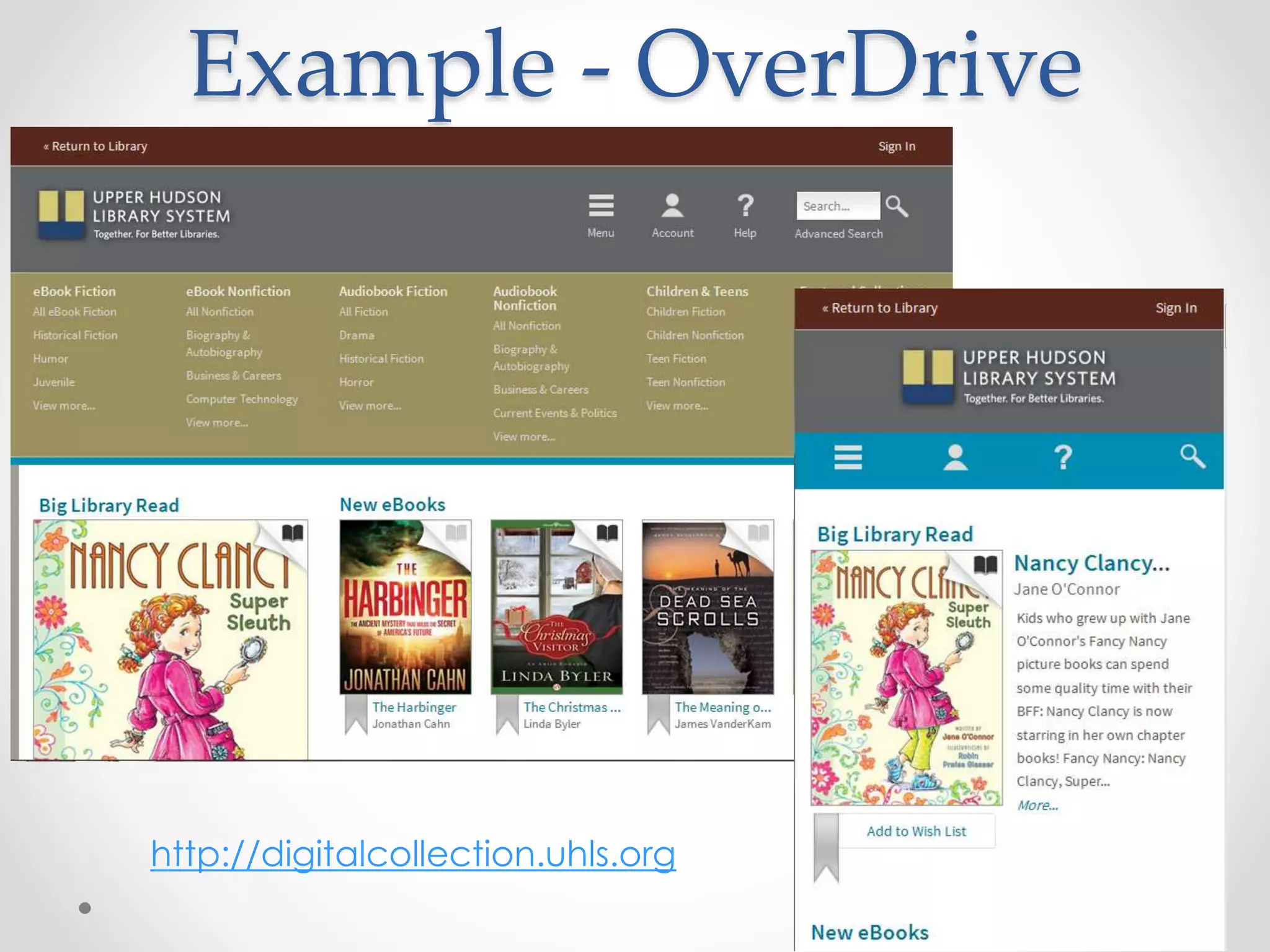Click the Upper Hudson Library System logo in desktop view

pos(133,214)
